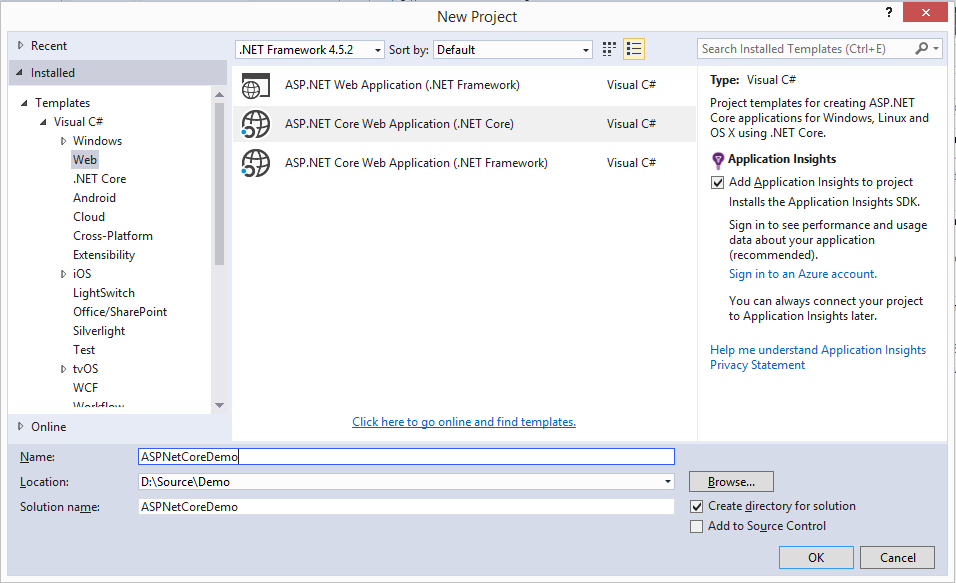Image resolution: width=956 pixels, height=583 pixels.
Task: Enable Add to Source Control
Action: click(697, 526)
